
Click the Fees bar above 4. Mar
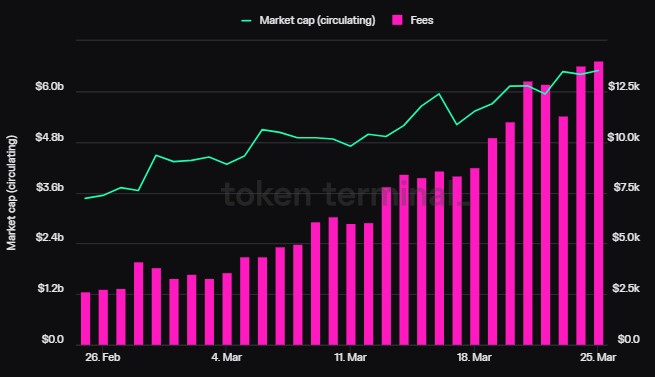tap(227, 309)
